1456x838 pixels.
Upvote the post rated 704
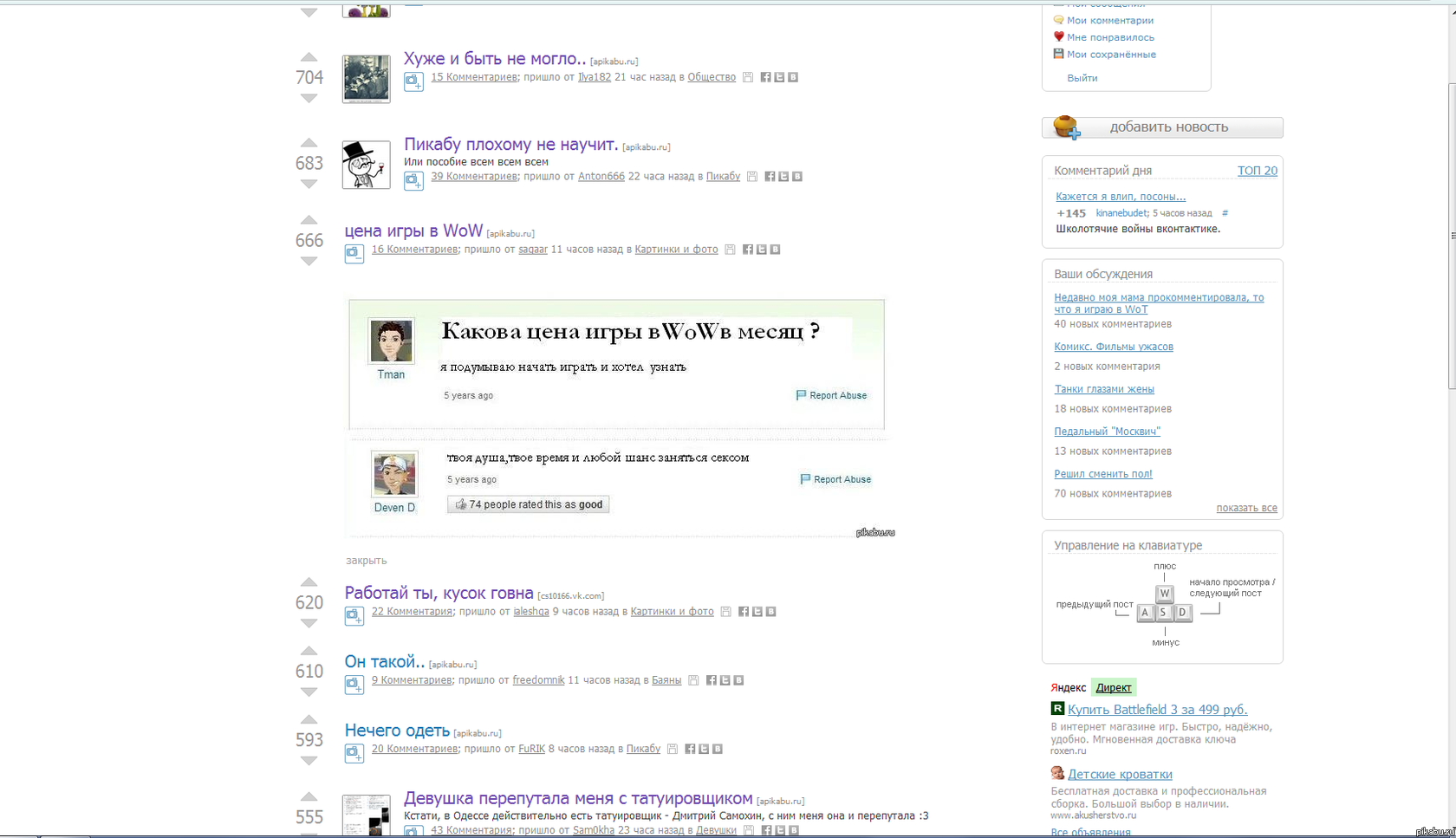[x=309, y=57]
